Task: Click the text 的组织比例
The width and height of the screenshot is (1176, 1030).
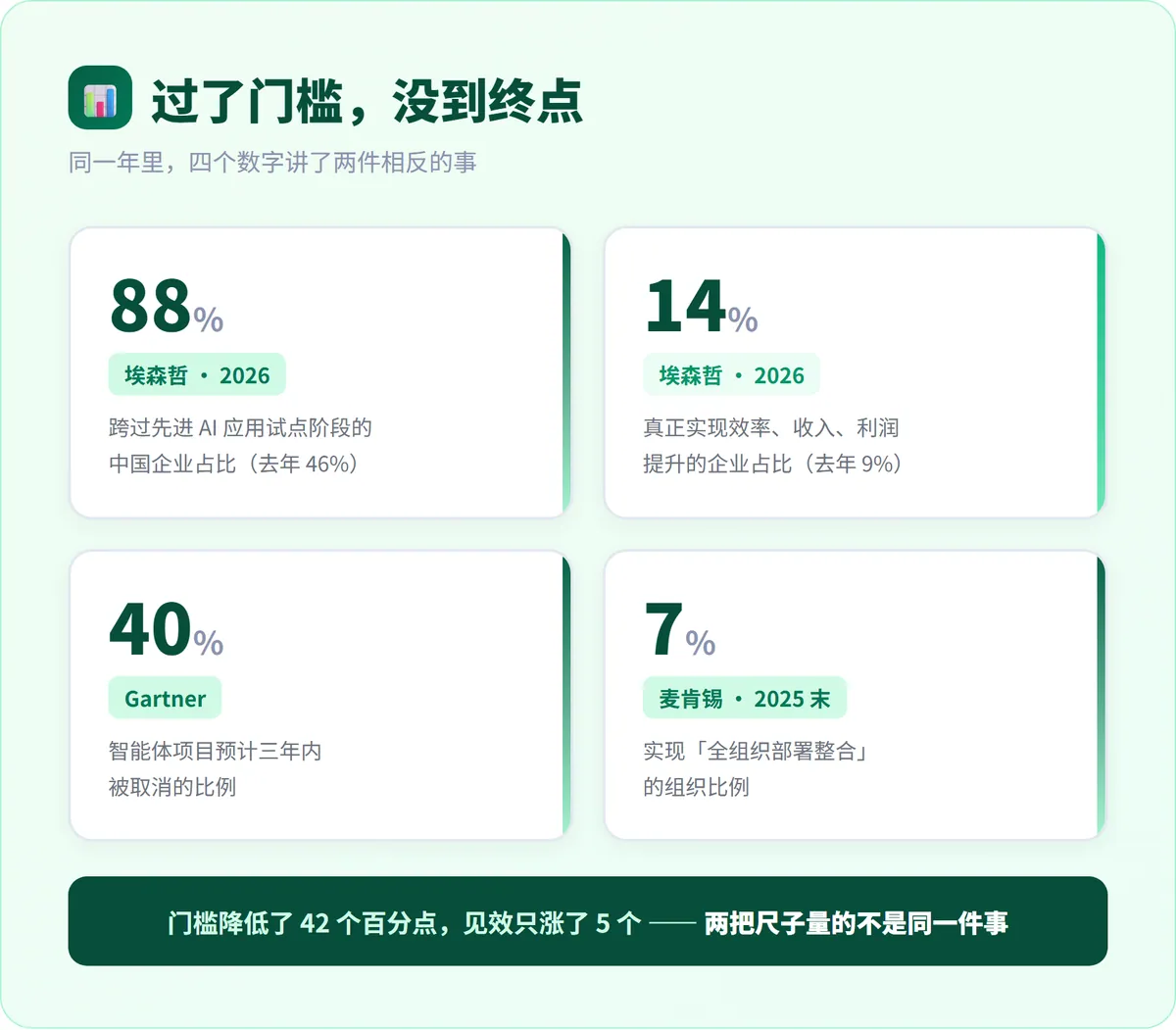Action: [696, 787]
